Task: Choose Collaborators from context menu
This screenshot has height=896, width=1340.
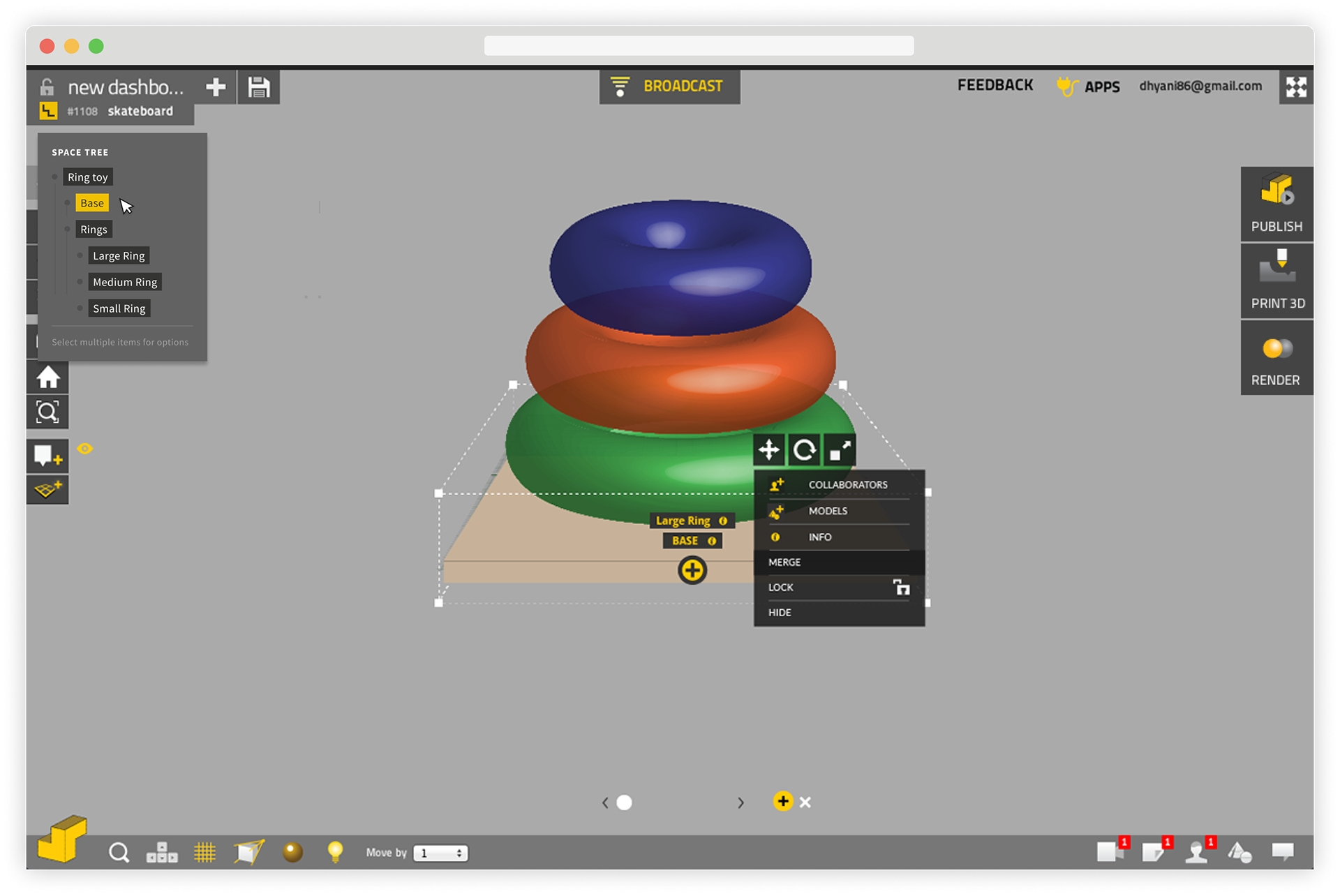Action: tap(840, 484)
